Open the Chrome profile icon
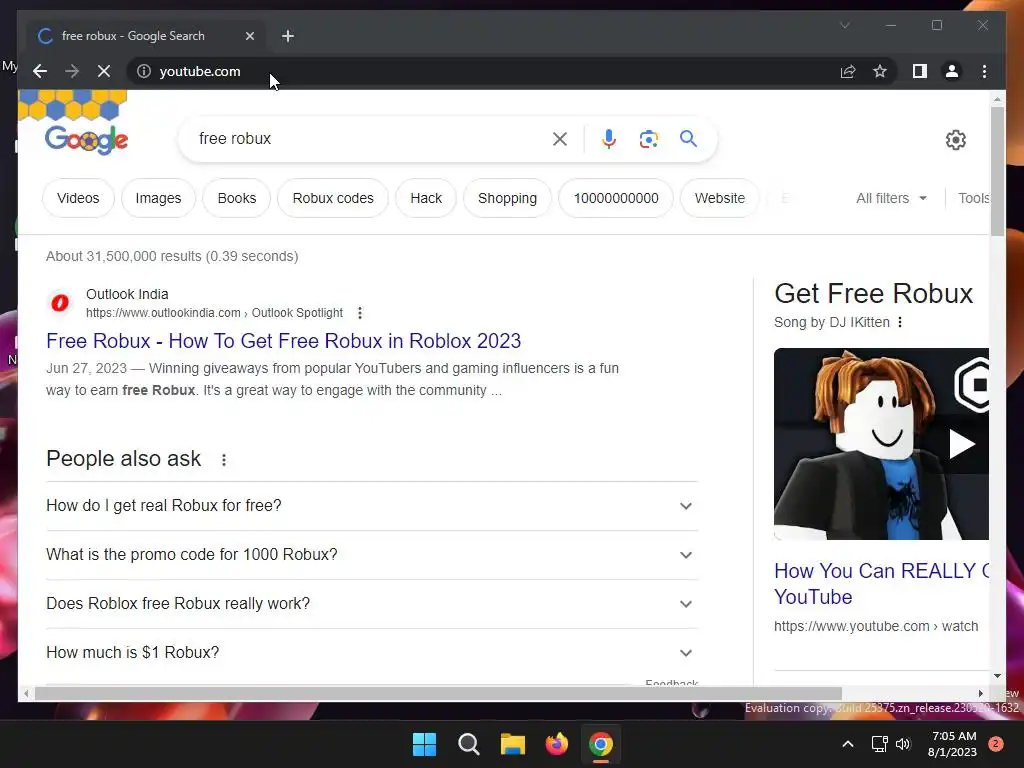 952,71
